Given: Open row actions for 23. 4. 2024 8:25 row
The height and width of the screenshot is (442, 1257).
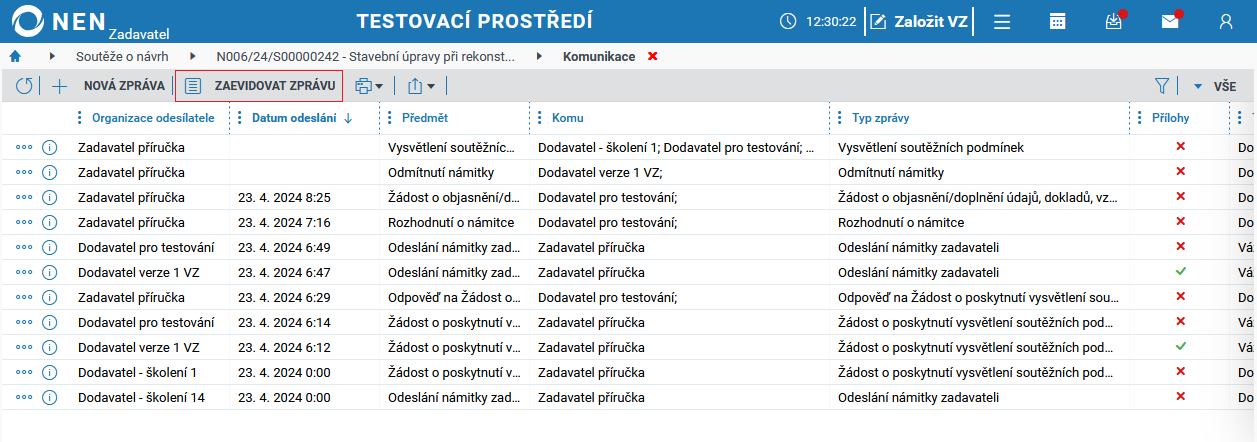Looking at the screenshot, I should pyautogui.click(x=24, y=197).
